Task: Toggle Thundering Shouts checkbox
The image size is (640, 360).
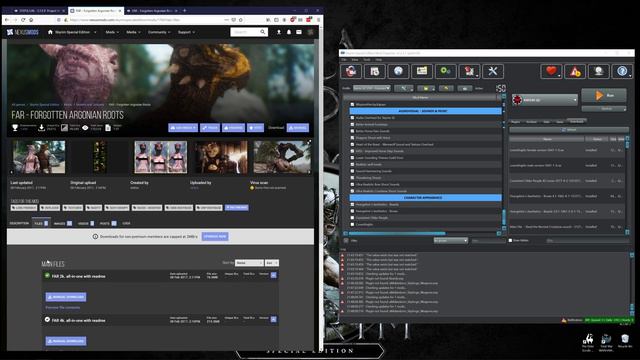Action: 352,178
